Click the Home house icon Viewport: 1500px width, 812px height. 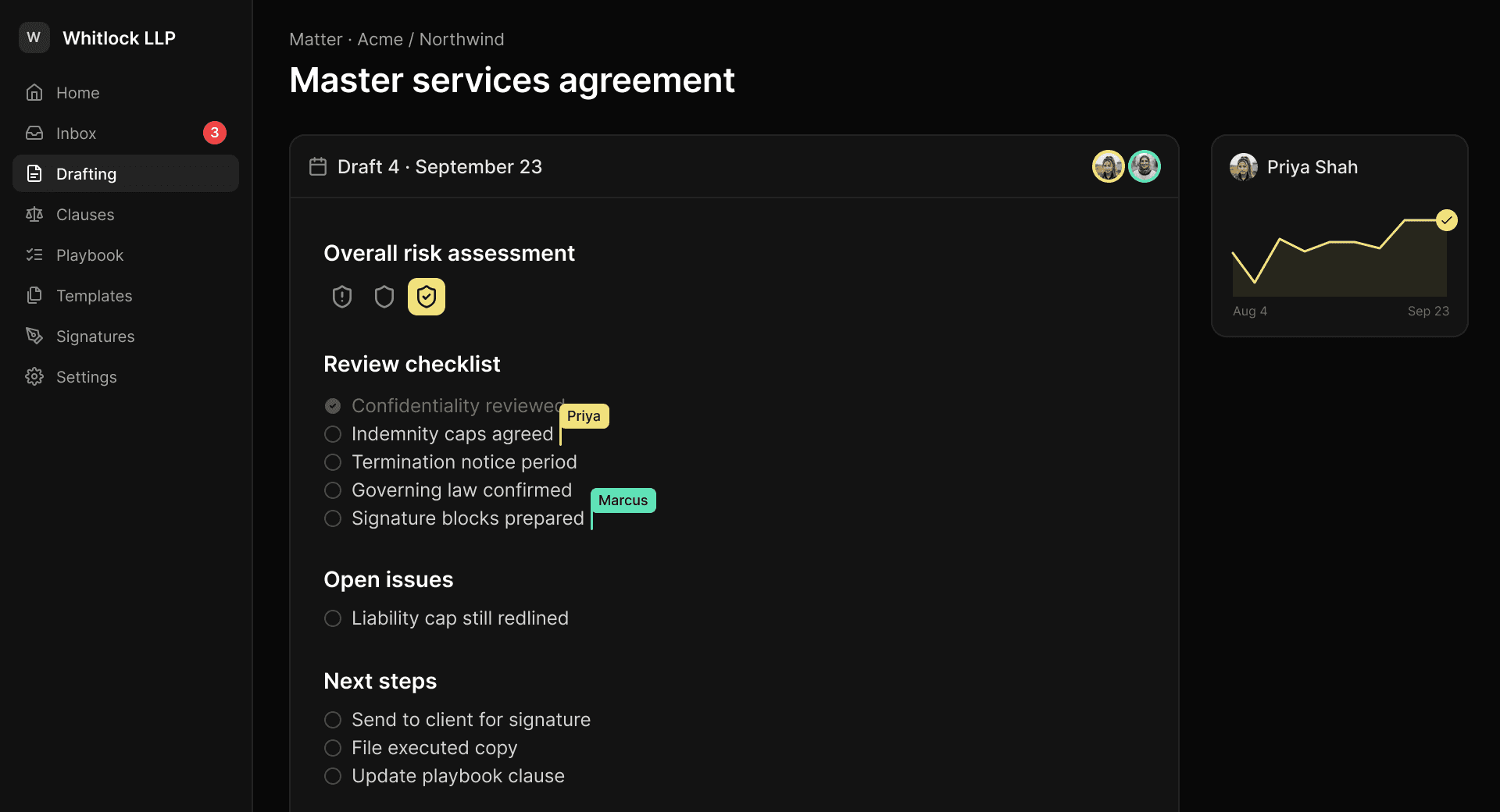34,92
